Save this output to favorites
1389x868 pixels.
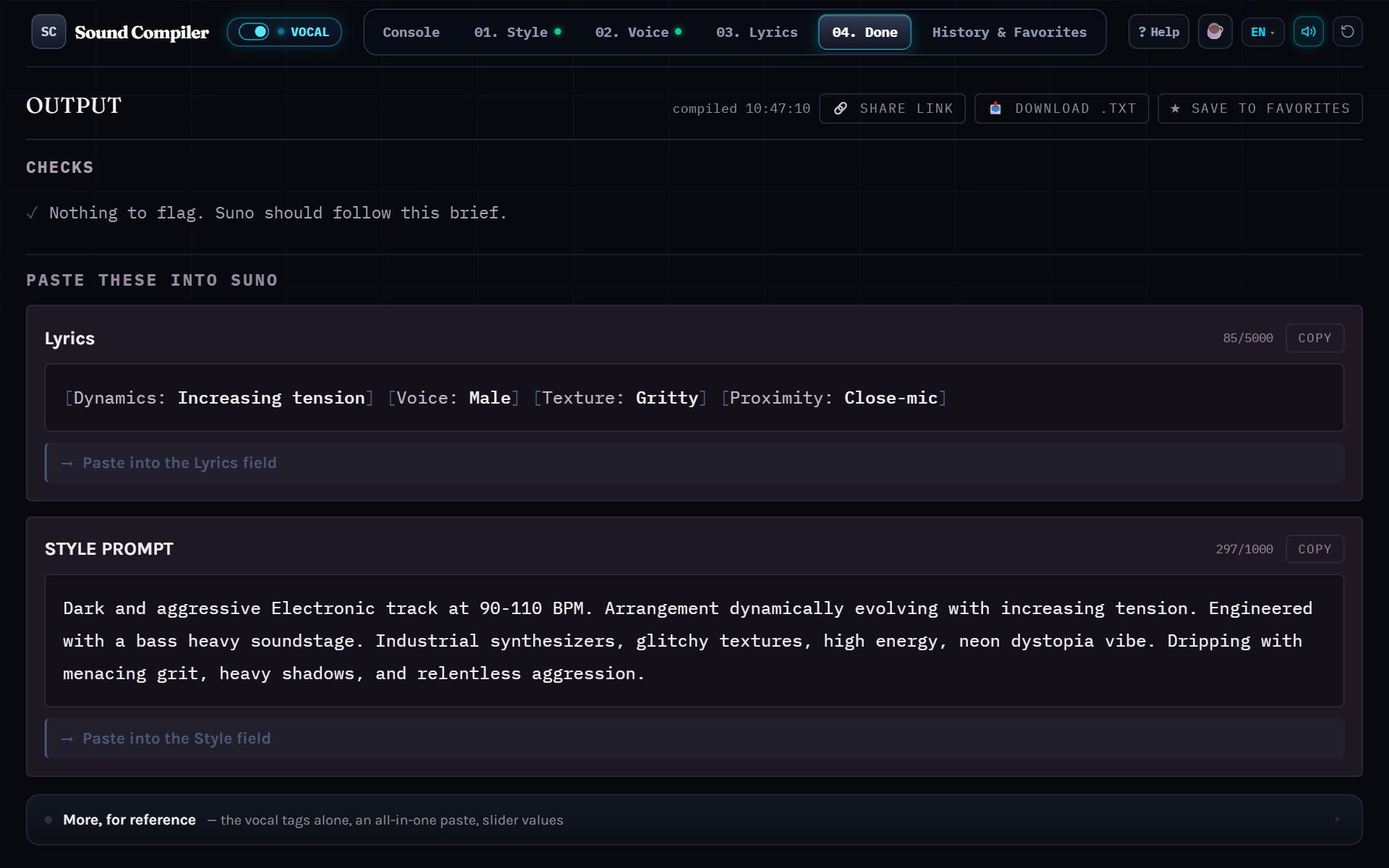point(1260,109)
